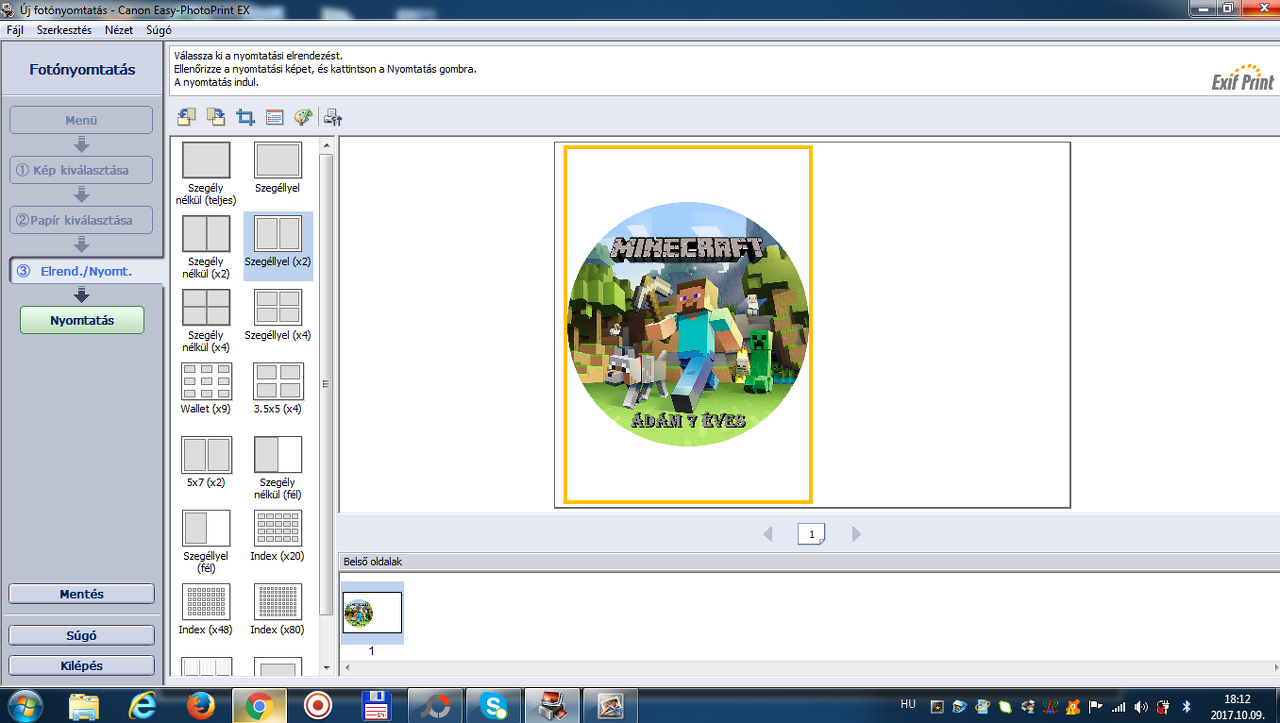Image resolution: width=1280 pixels, height=723 pixels.
Task: Choose the '3.5x5 (x4)' layout
Action: [278, 388]
